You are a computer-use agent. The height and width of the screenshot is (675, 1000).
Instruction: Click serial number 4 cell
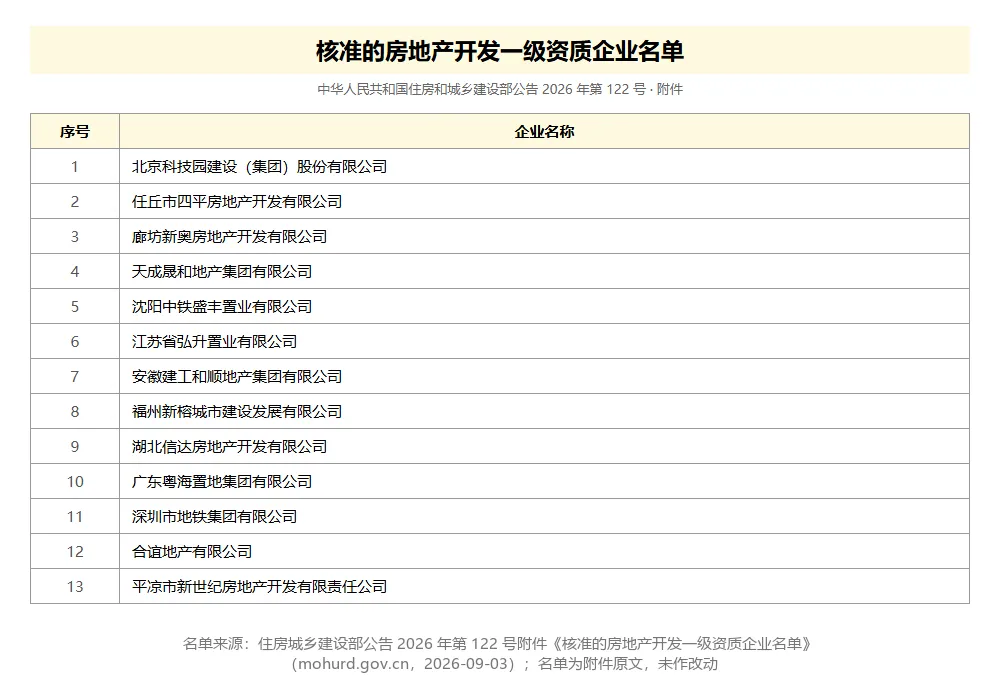[x=75, y=272]
